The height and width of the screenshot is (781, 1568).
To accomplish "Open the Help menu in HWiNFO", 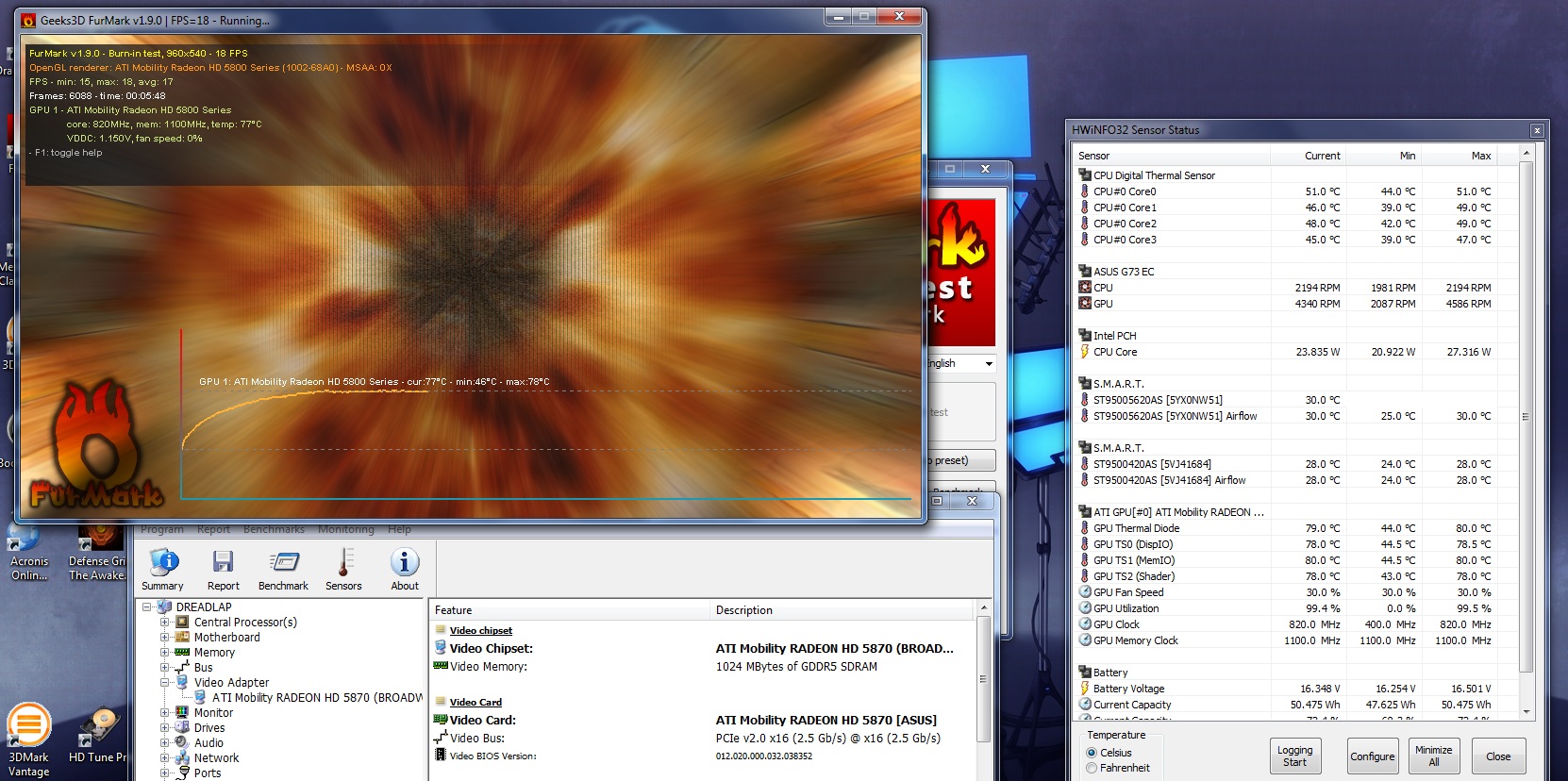I will (x=399, y=529).
